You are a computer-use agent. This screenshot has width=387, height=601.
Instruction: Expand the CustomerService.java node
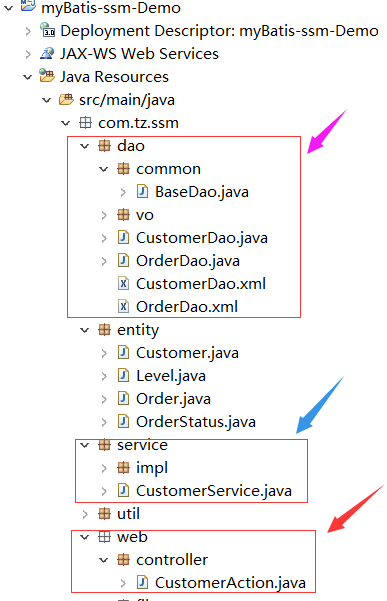pos(104,491)
